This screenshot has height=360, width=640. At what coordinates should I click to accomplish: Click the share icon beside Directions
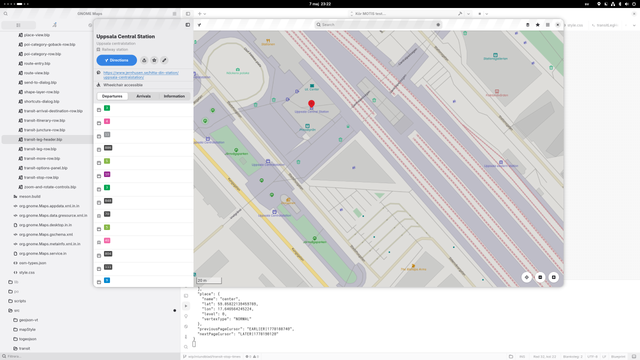(144, 60)
